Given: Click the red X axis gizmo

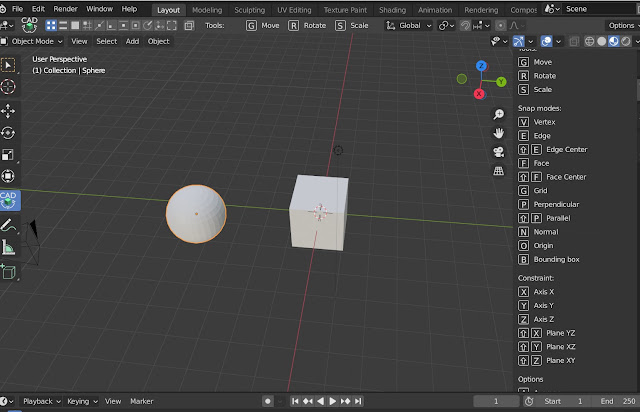Looking at the screenshot, I should tap(479, 94).
